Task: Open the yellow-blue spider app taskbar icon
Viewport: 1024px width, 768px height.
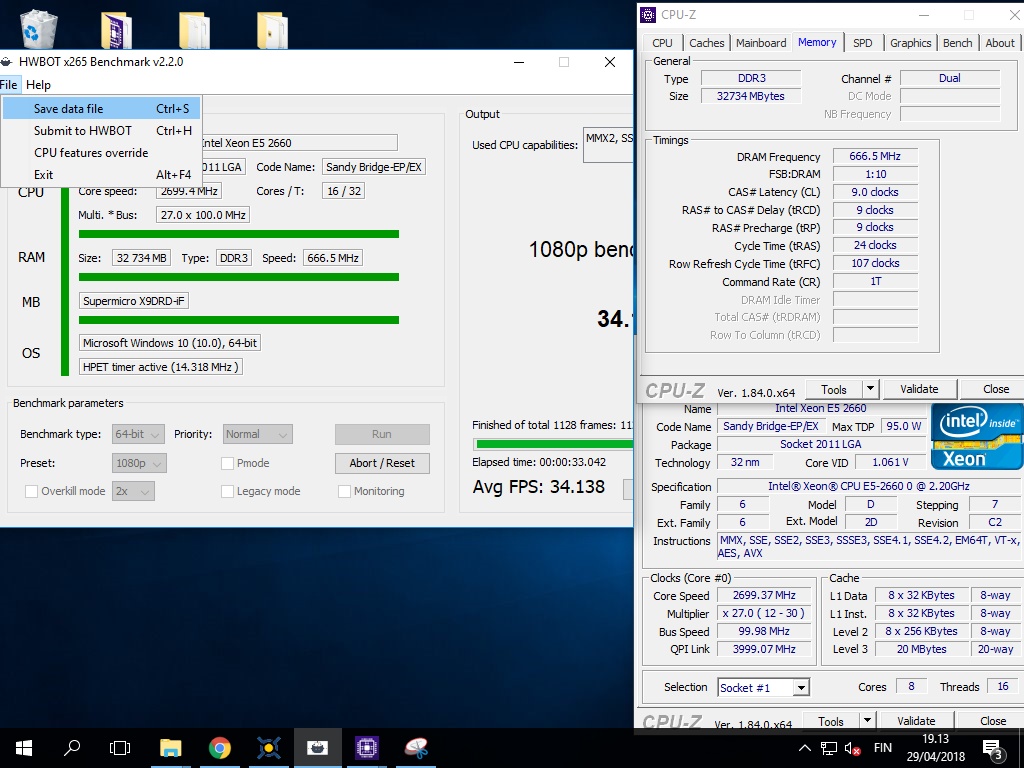Action: click(268, 748)
